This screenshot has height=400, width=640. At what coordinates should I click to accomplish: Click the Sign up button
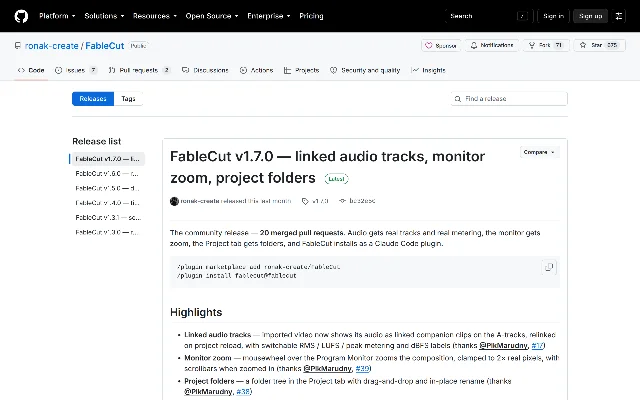(x=590, y=16)
